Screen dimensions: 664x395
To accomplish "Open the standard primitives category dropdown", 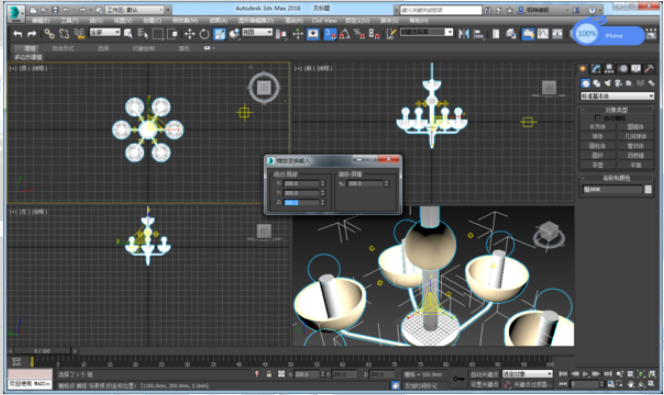I will 617,96.
